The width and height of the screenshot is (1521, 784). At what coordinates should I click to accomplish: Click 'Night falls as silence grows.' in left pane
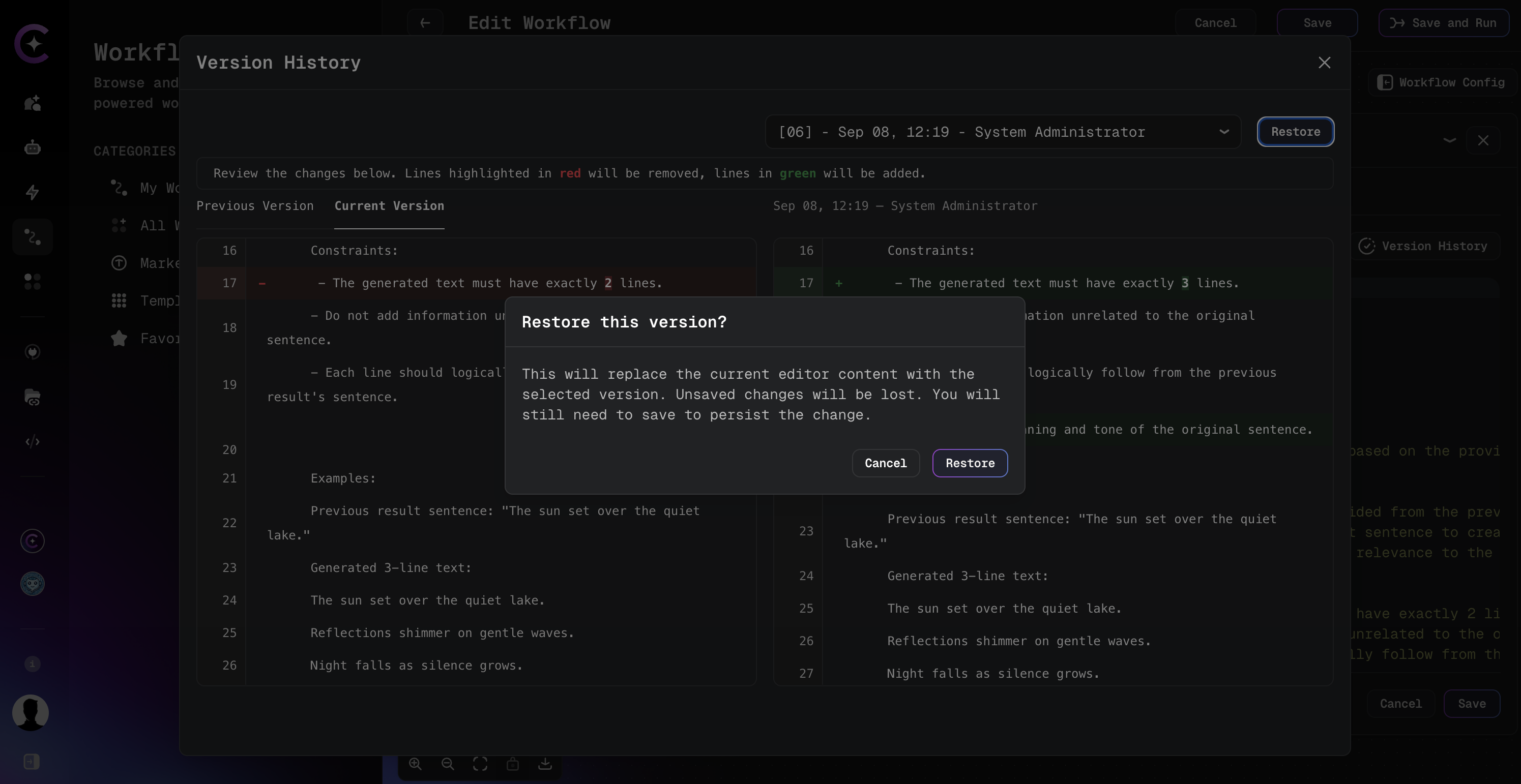click(416, 666)
